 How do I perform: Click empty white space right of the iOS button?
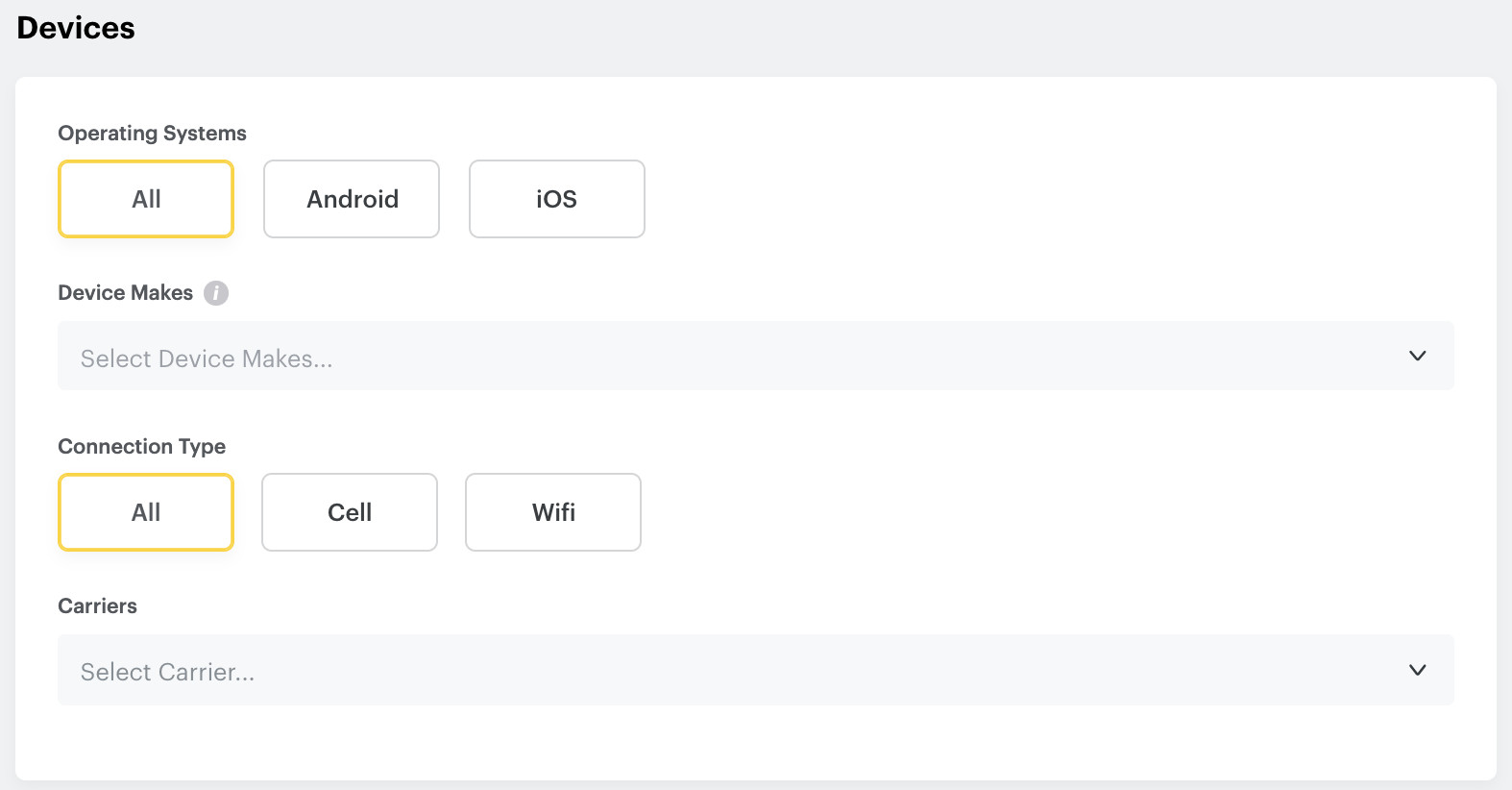point(961,199)
